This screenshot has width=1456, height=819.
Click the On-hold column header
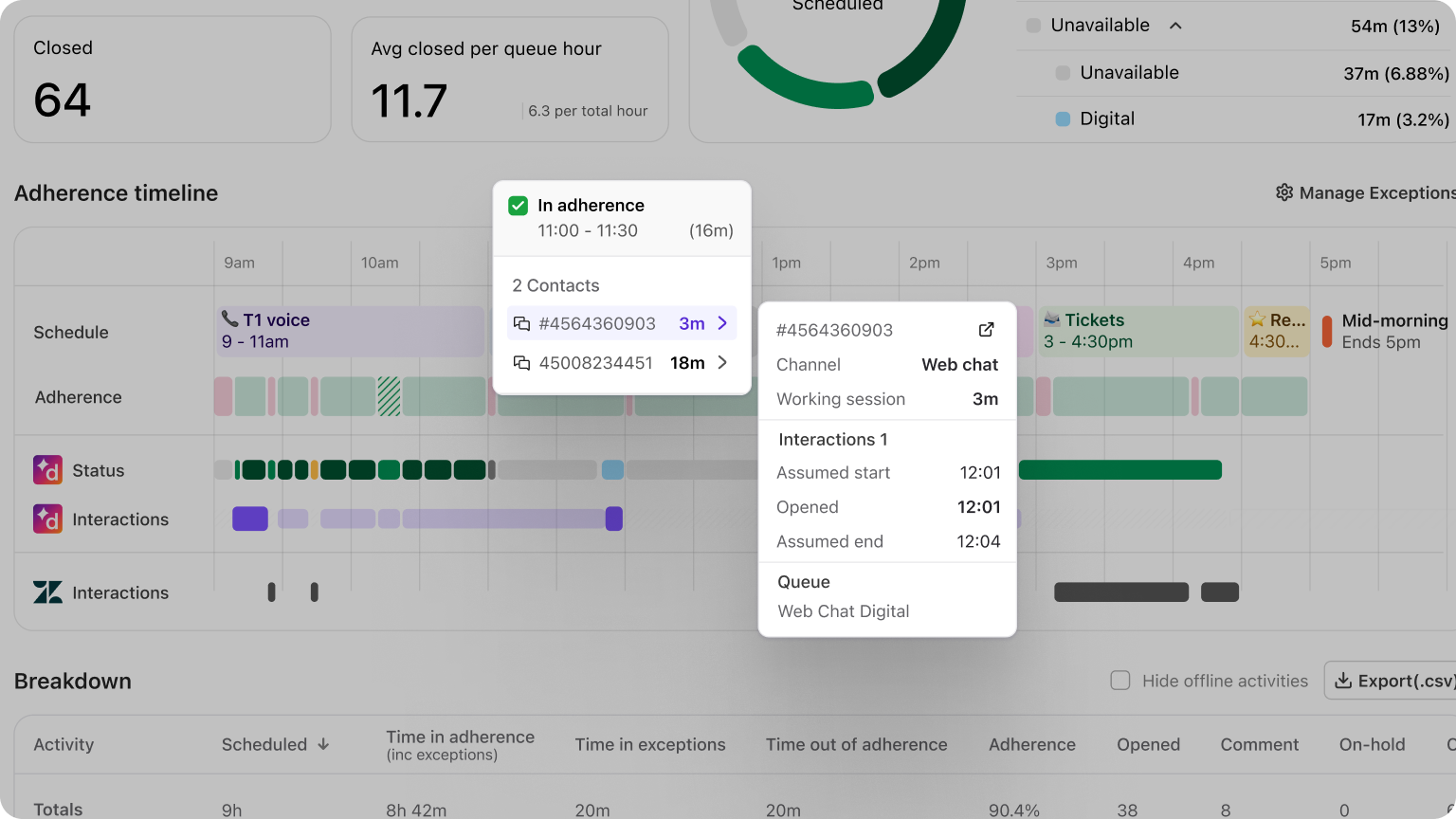tap(1372, 744)
